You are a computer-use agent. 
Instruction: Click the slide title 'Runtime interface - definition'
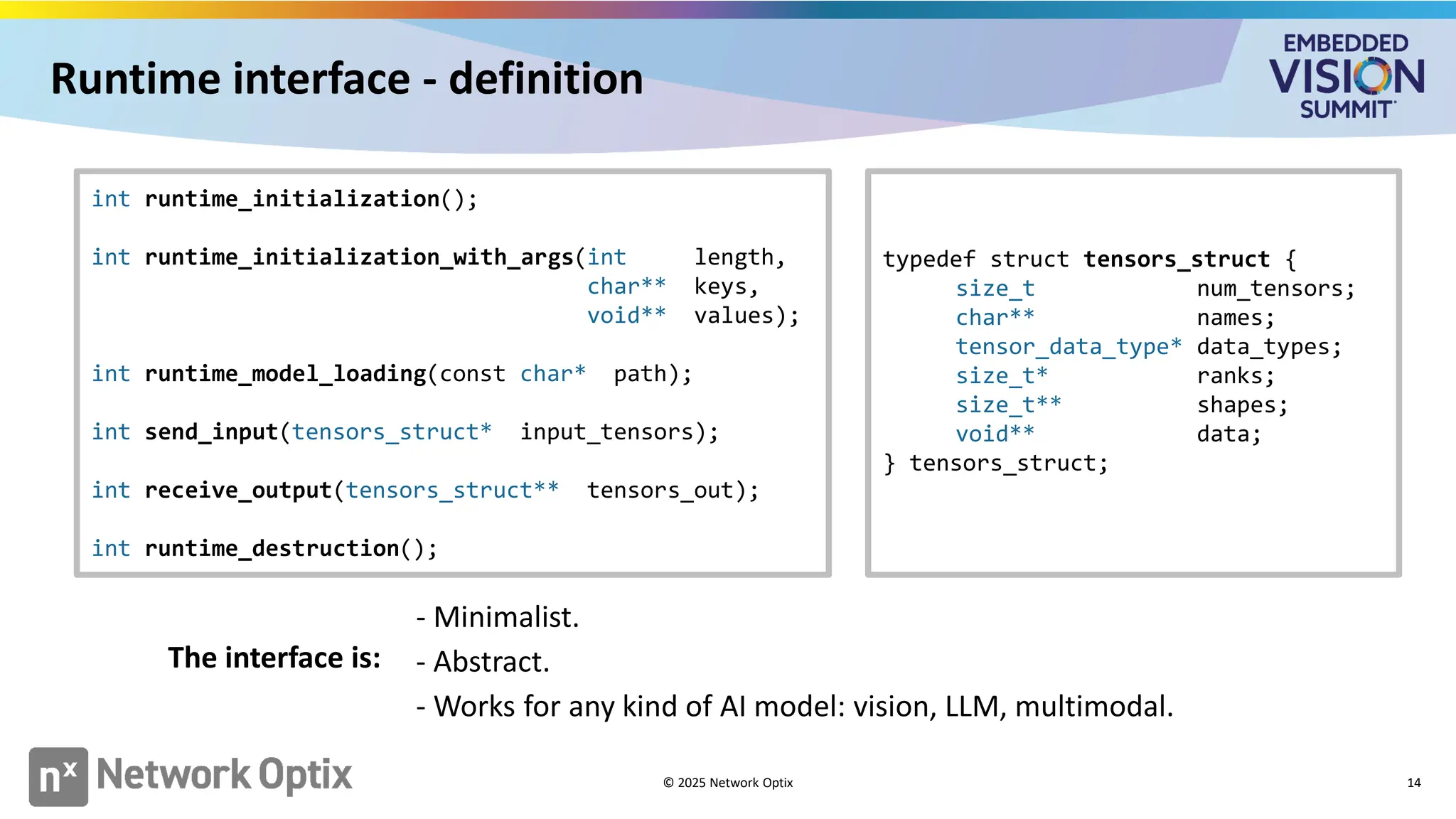[347, 78]
